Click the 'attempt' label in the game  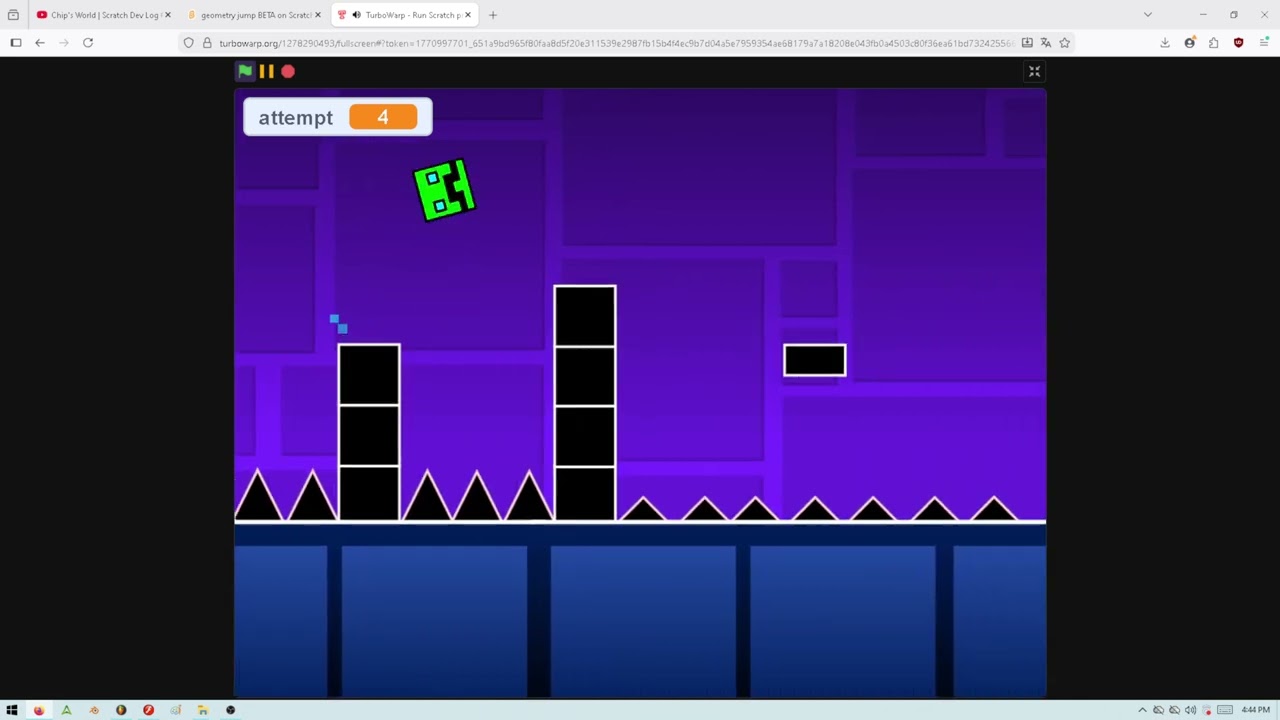click(295, 118)
